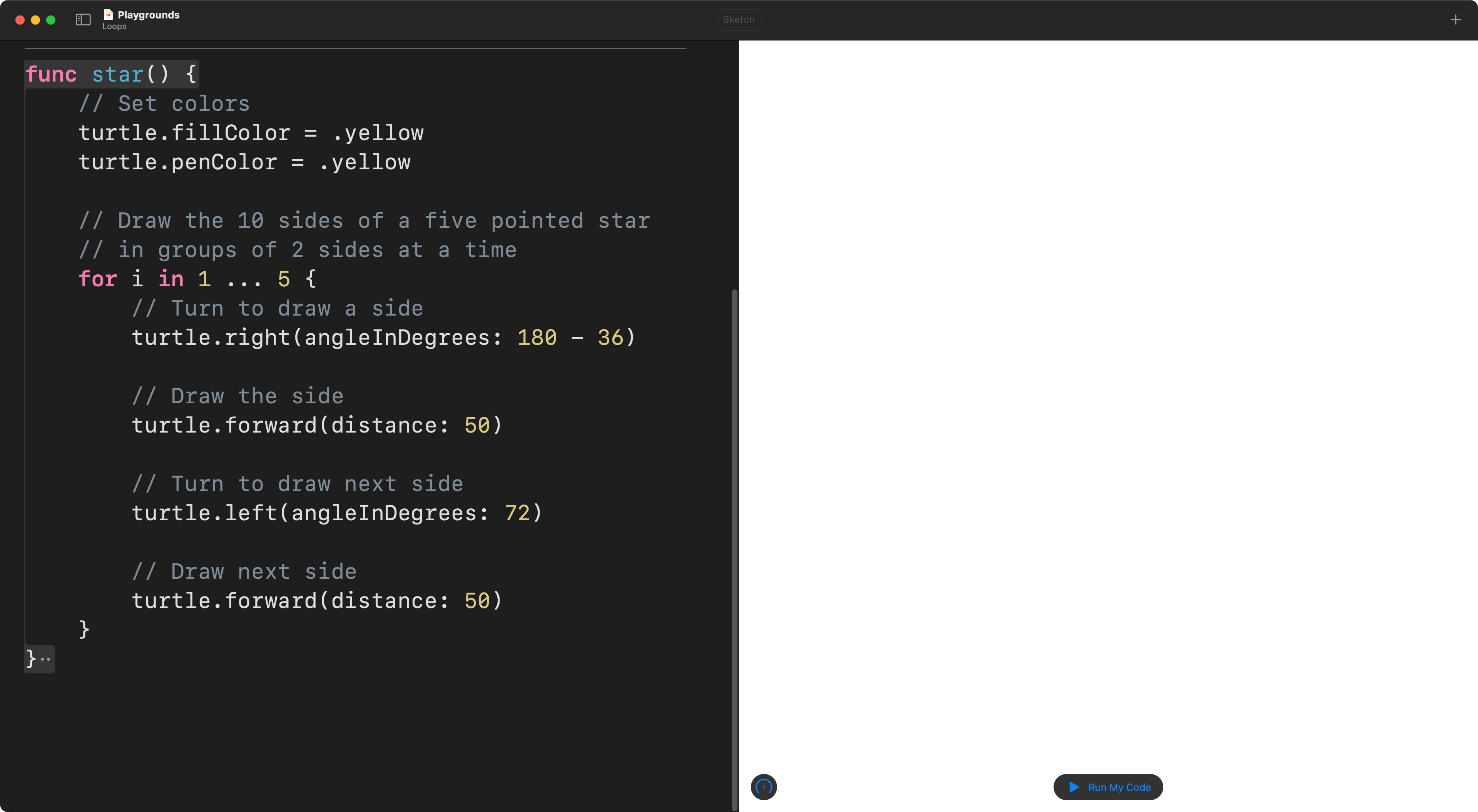The height and width of the screenshot is (812, 1478).
Task: Open the run speed gauge icon
Action: [764, 787]
